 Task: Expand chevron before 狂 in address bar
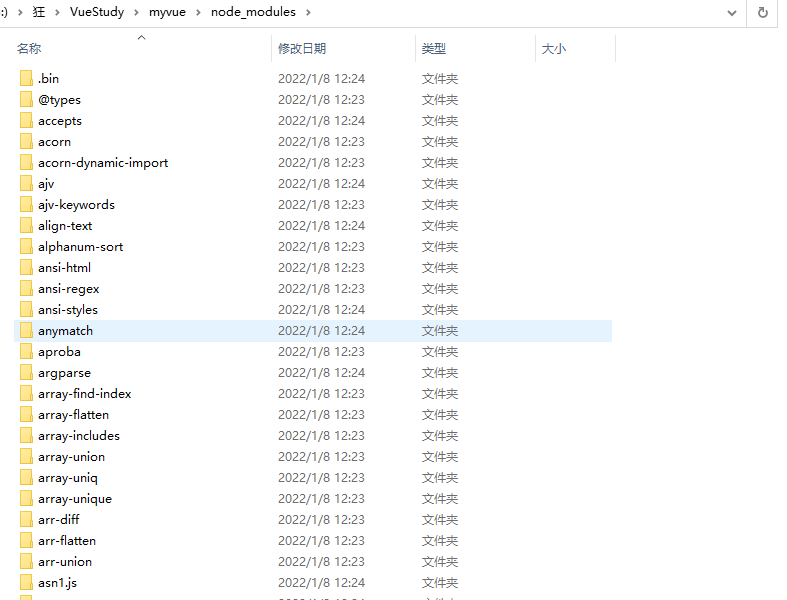click(20, 12)
